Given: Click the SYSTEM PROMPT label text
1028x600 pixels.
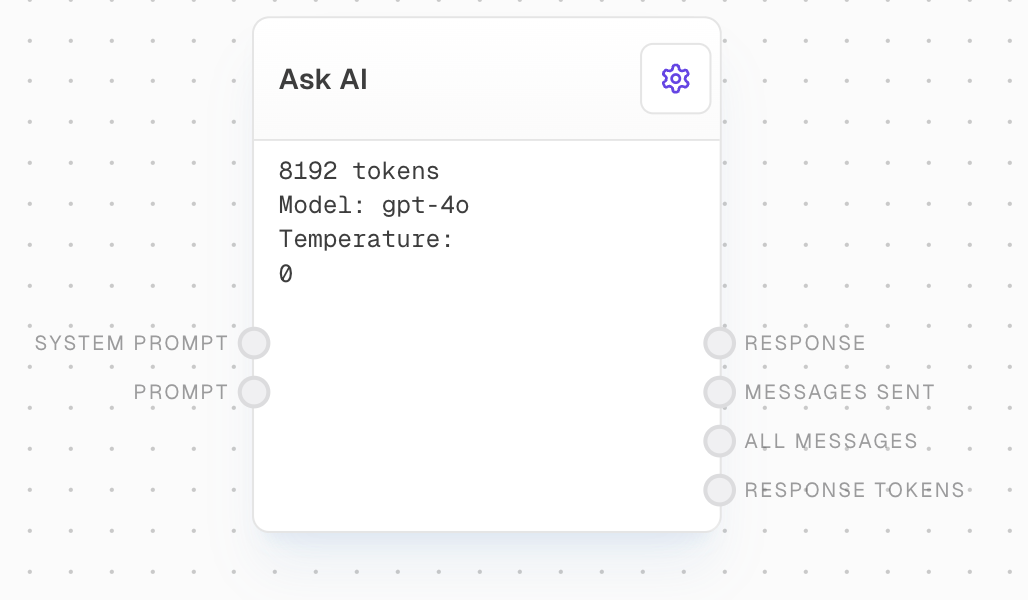Looking at the screenshot, I should tap(130, 342).
